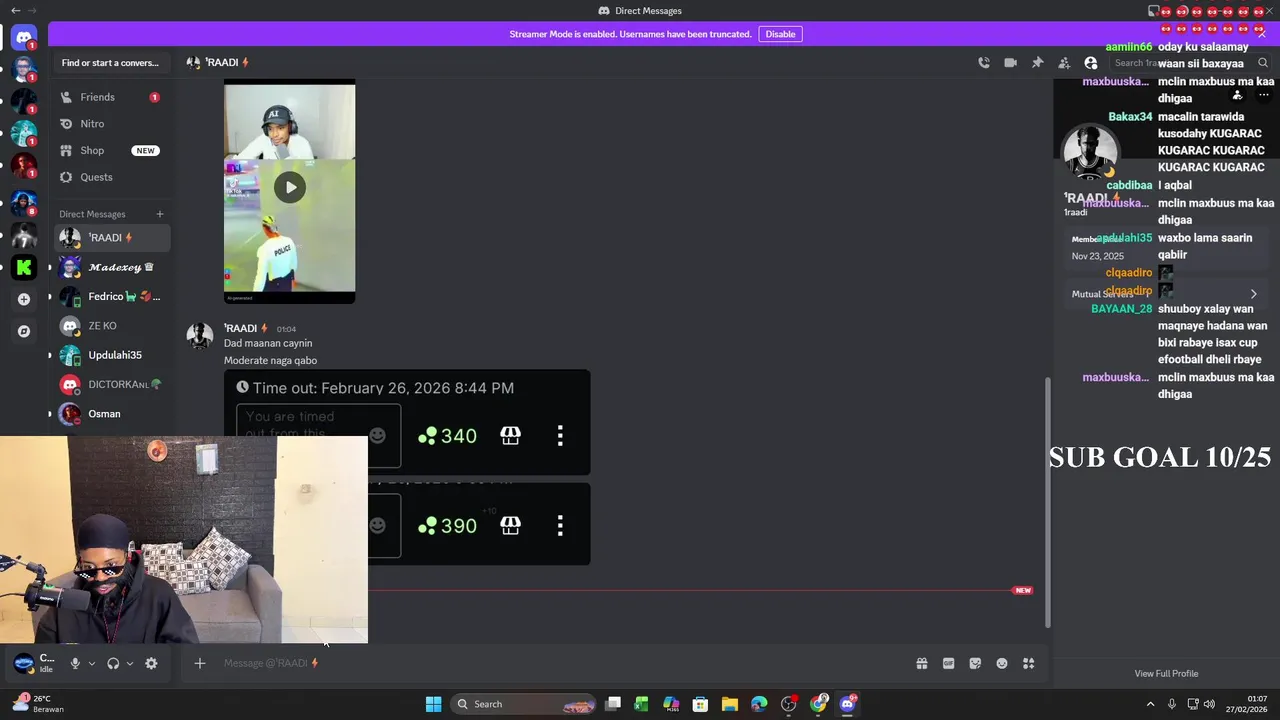Start a video call
1280x720 pixels.
point(1010,62)
